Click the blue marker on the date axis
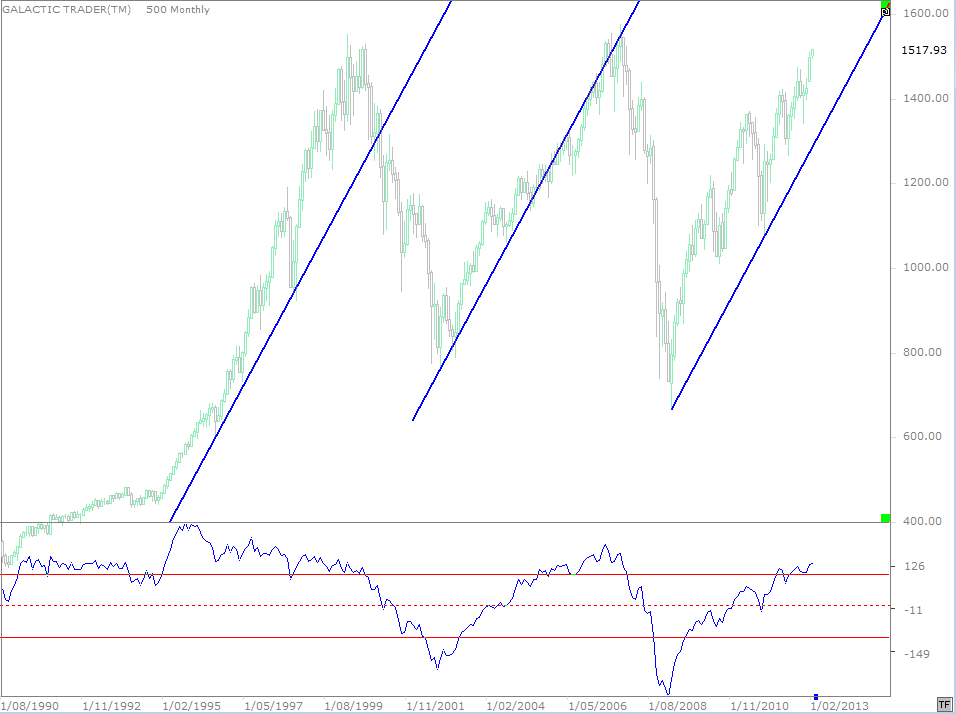Image resolution: width=956 pixels, height=714 pixels. click(816, 696)
